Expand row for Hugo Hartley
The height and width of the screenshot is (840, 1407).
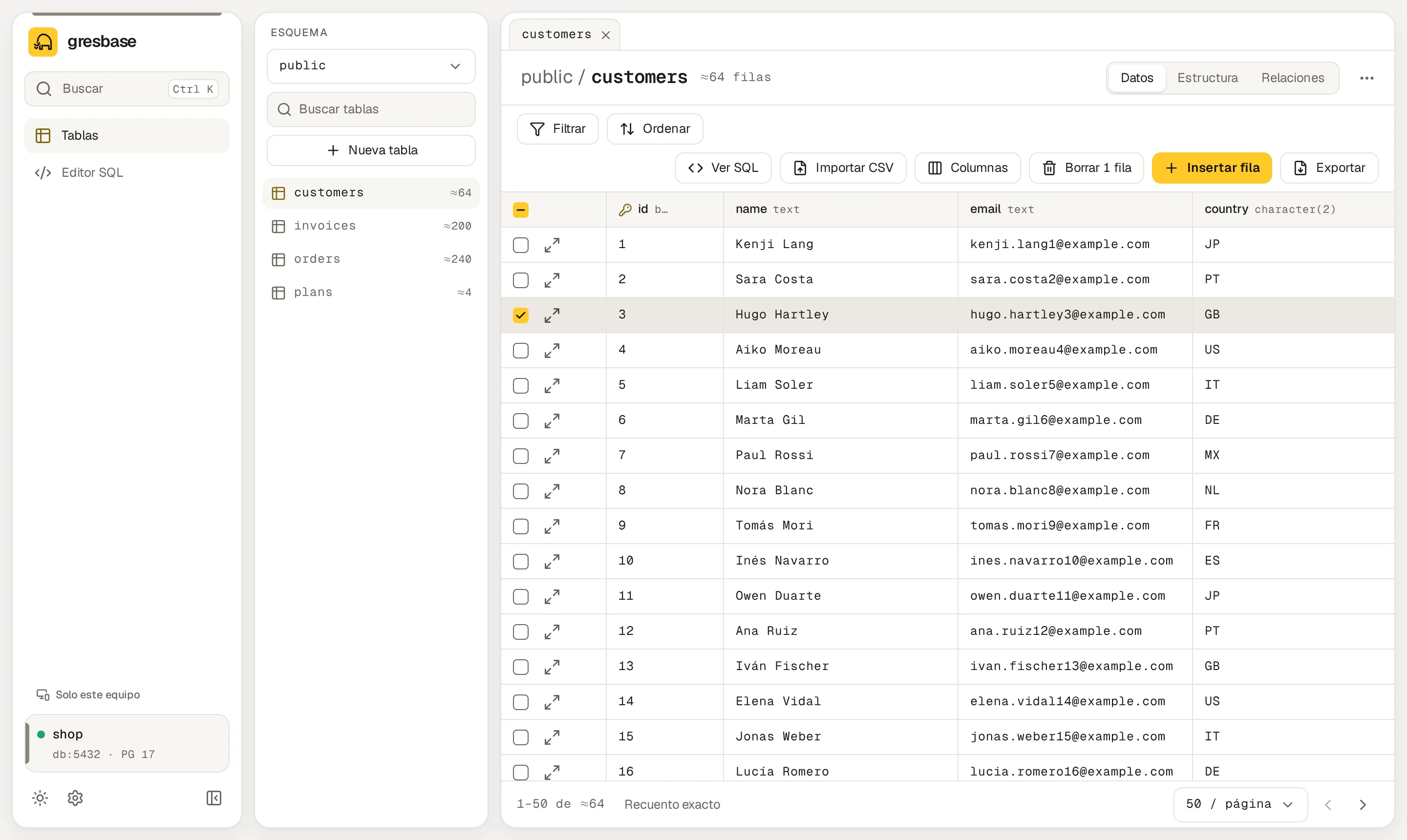click(x=552, y=315)
